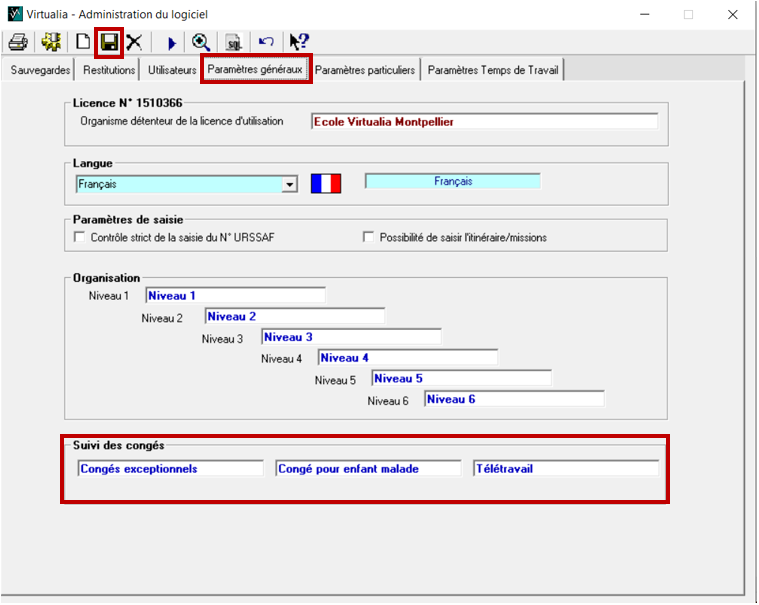
Task: Enable strict URSSAF number control checkbox
Action: pyautogui.click(x=80, y=237)
